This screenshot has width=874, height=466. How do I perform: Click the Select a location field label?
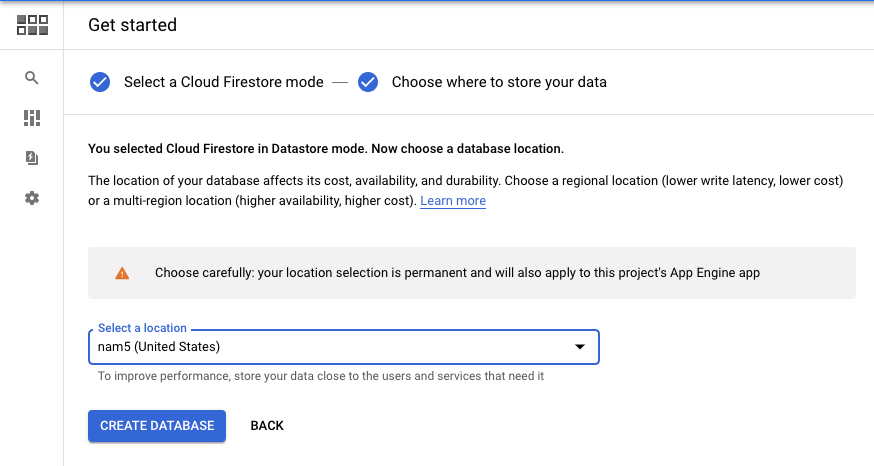[x=142, y=328]
